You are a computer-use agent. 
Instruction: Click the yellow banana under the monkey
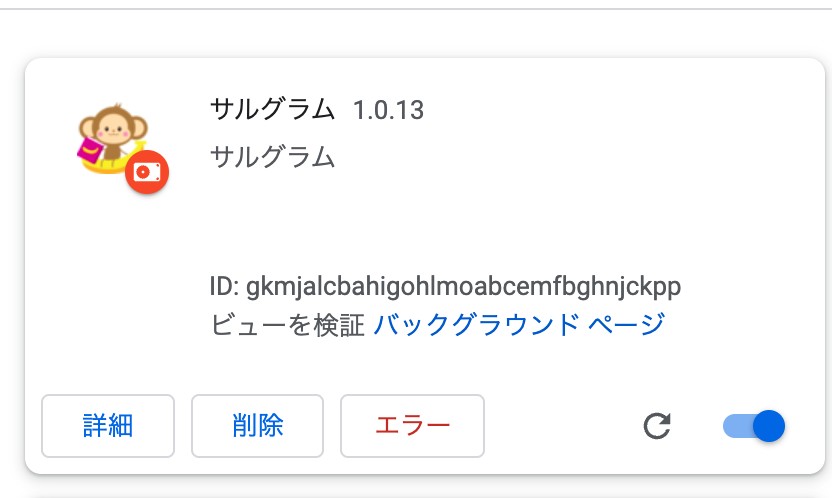[x=105, y=165]
